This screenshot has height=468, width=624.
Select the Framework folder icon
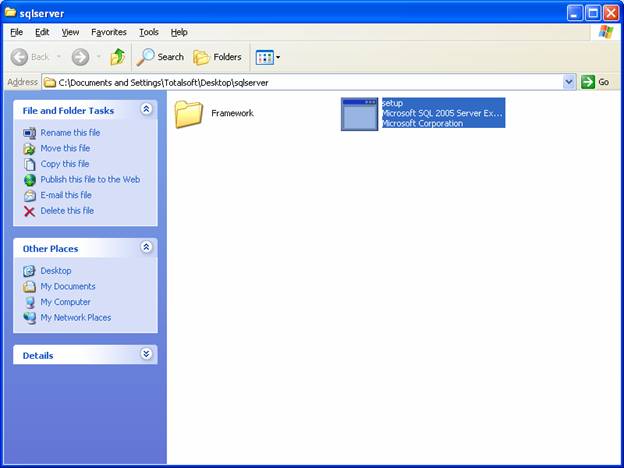point(189,114)
